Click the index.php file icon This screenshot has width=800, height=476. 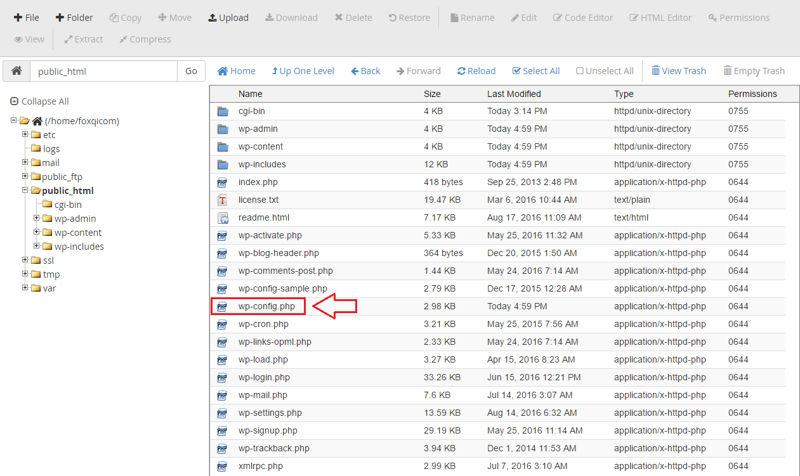[x=222, y=182]
